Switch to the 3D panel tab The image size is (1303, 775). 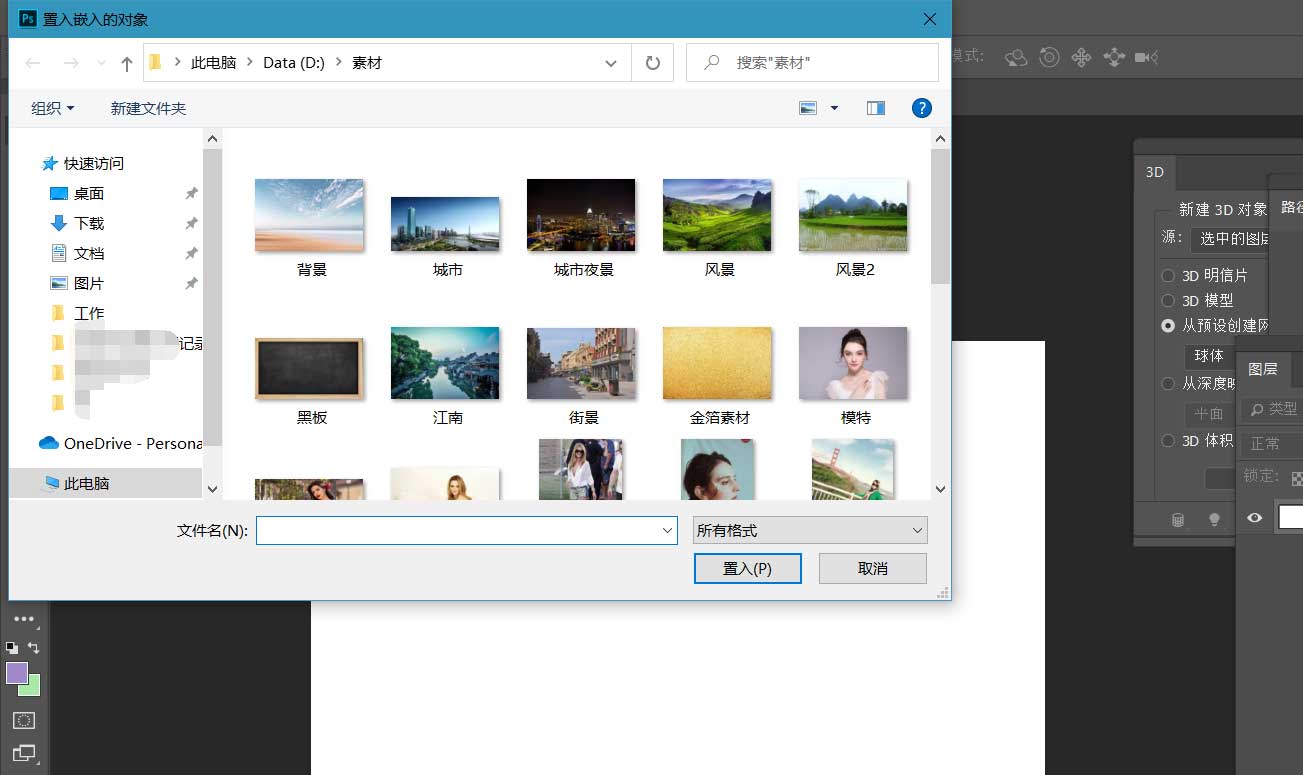point(1155,172)
